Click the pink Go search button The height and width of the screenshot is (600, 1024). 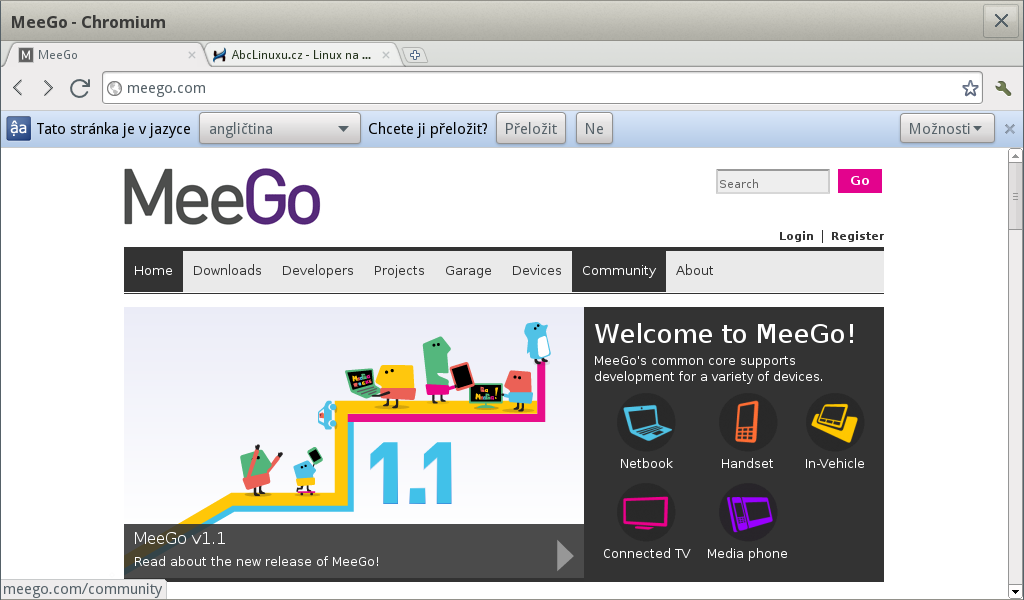click(x=859, y=181)
